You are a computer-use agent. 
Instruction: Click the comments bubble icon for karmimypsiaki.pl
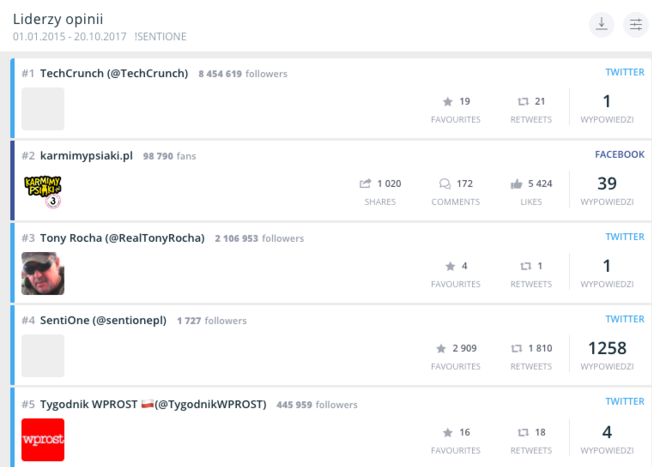(444, 184)
